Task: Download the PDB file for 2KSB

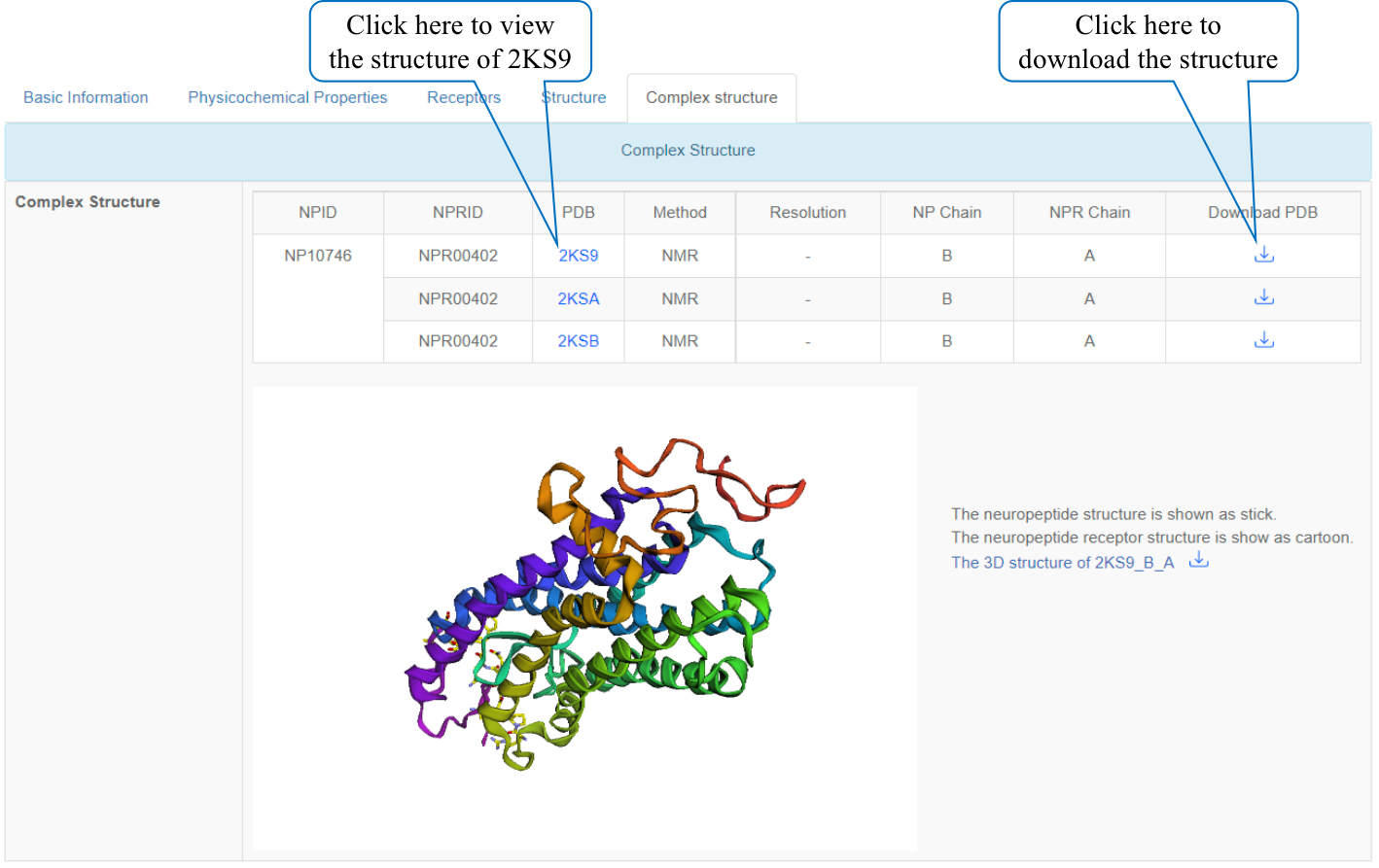Action: click(x=1263, y=340)
